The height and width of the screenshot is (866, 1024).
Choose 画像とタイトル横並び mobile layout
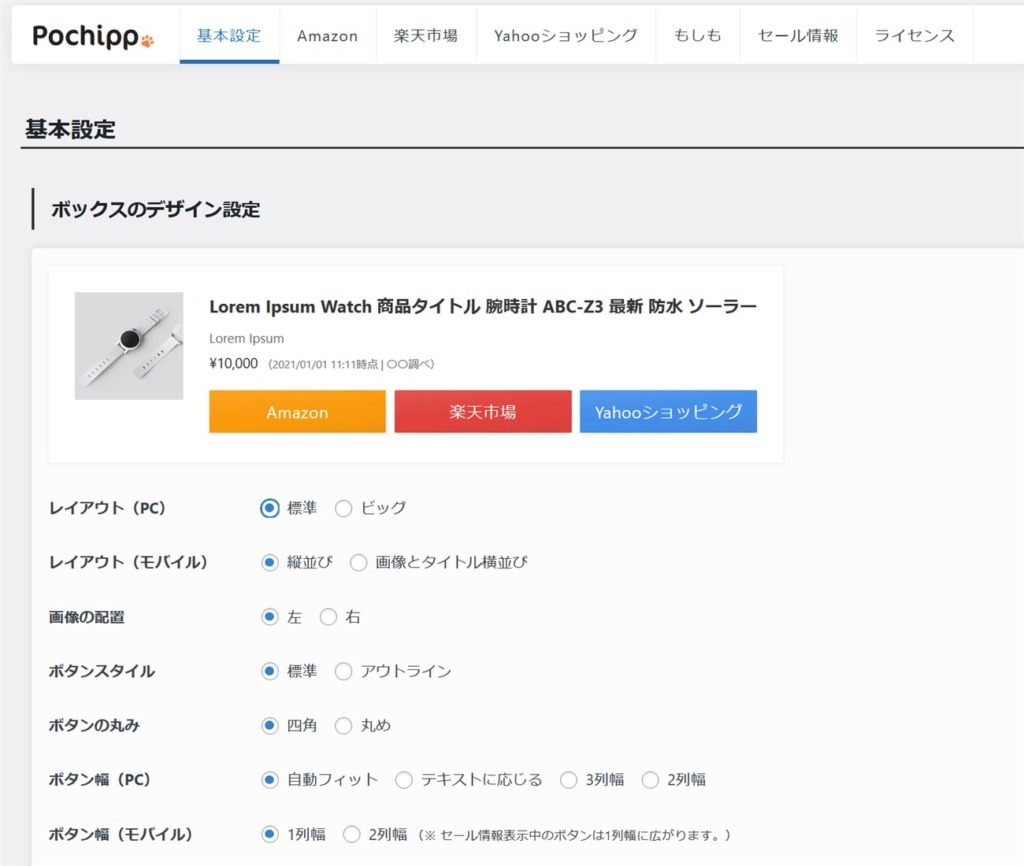coord(359,562)
